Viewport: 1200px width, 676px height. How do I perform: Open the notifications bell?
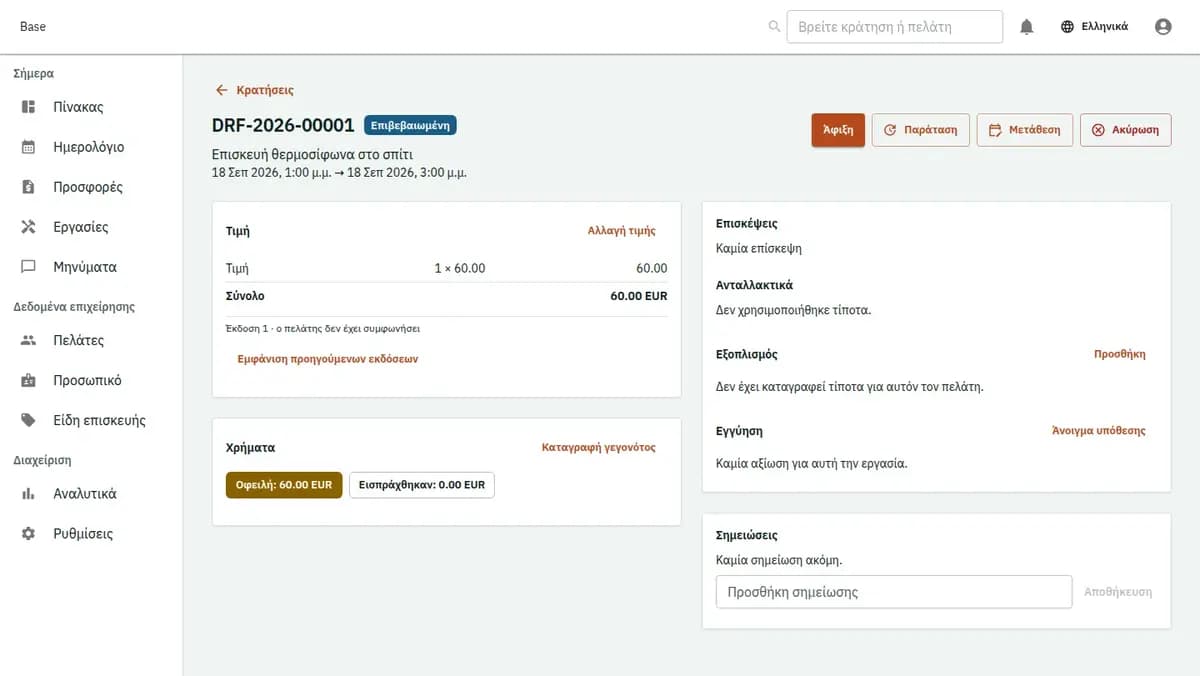pos(1027,27)
